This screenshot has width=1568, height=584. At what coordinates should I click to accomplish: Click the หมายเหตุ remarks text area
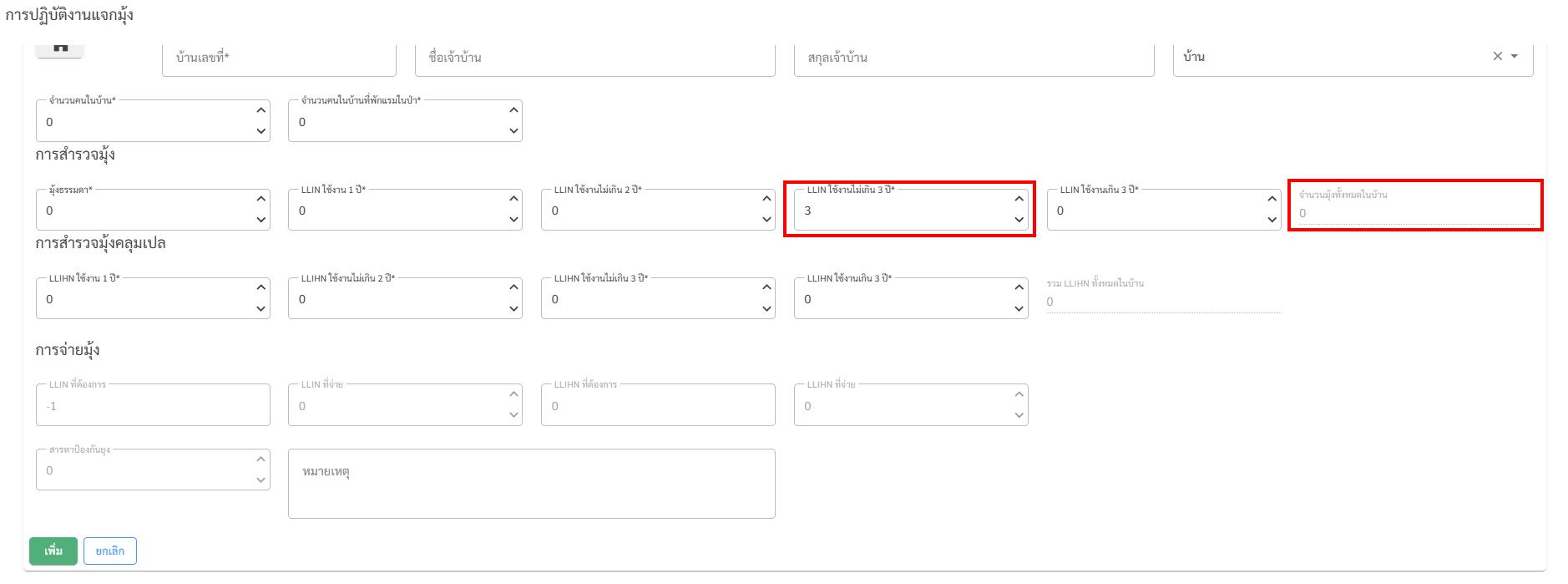pyautogui.click(x=531, y=484)
